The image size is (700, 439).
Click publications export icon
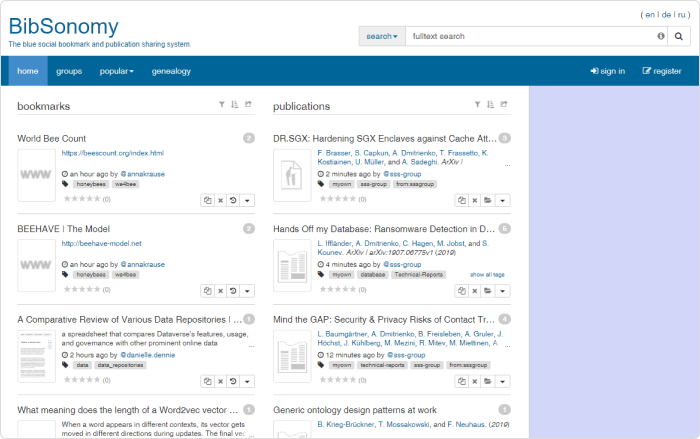pyautogui.click(x=504, y=104)
